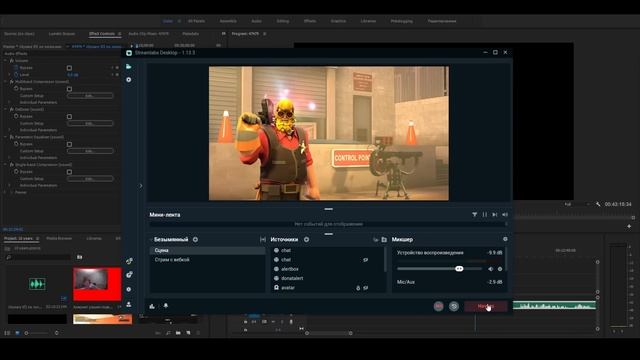Collapse the Multiband Compressor effect group
This screenshot has height=360, width=640.
pos(6,82)
